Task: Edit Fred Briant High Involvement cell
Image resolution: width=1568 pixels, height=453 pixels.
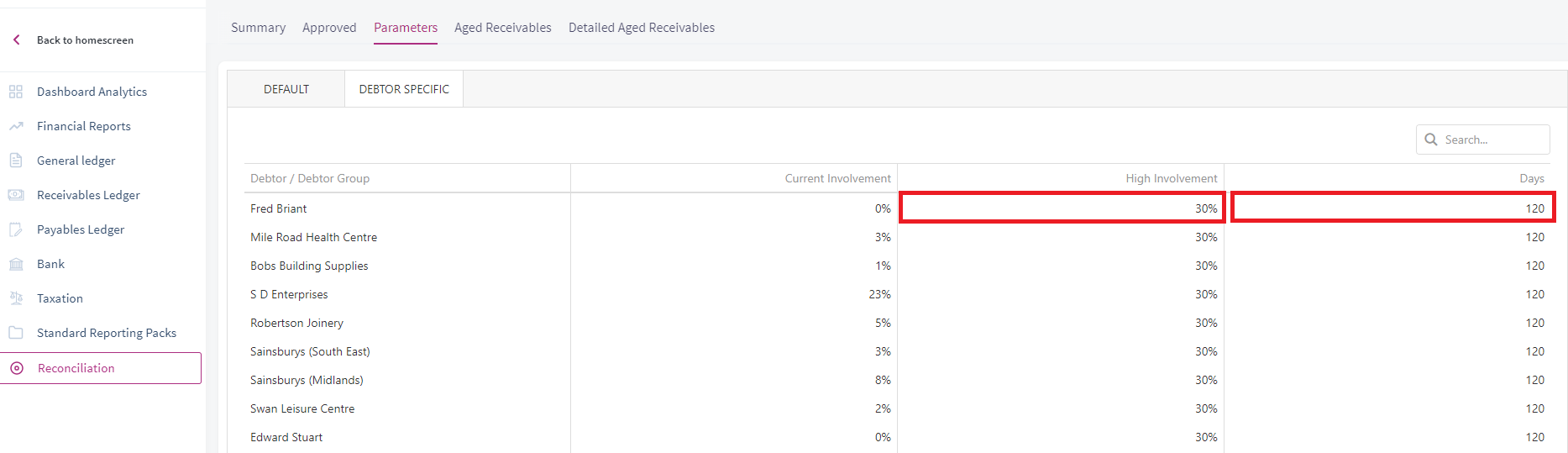Action: [1062, 208]
